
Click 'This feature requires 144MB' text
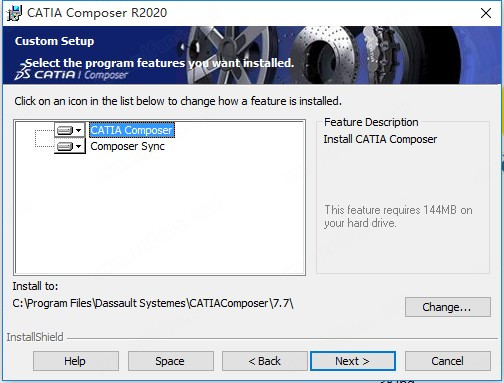pyautogui.click(x=398, y=216)
